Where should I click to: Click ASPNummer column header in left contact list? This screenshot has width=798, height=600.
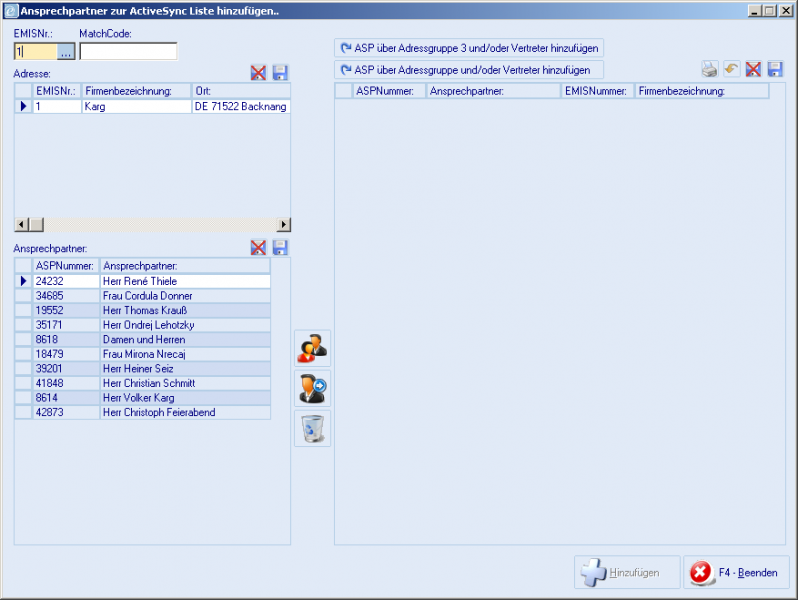click(66, 266)
